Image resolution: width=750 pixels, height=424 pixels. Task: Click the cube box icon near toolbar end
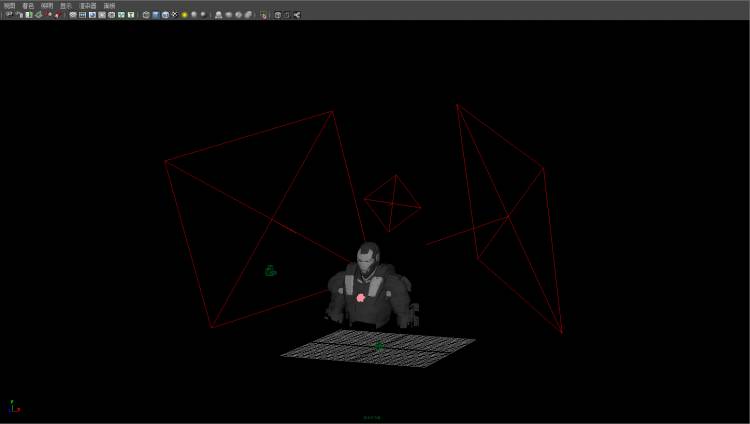click(x=277, y=15)
